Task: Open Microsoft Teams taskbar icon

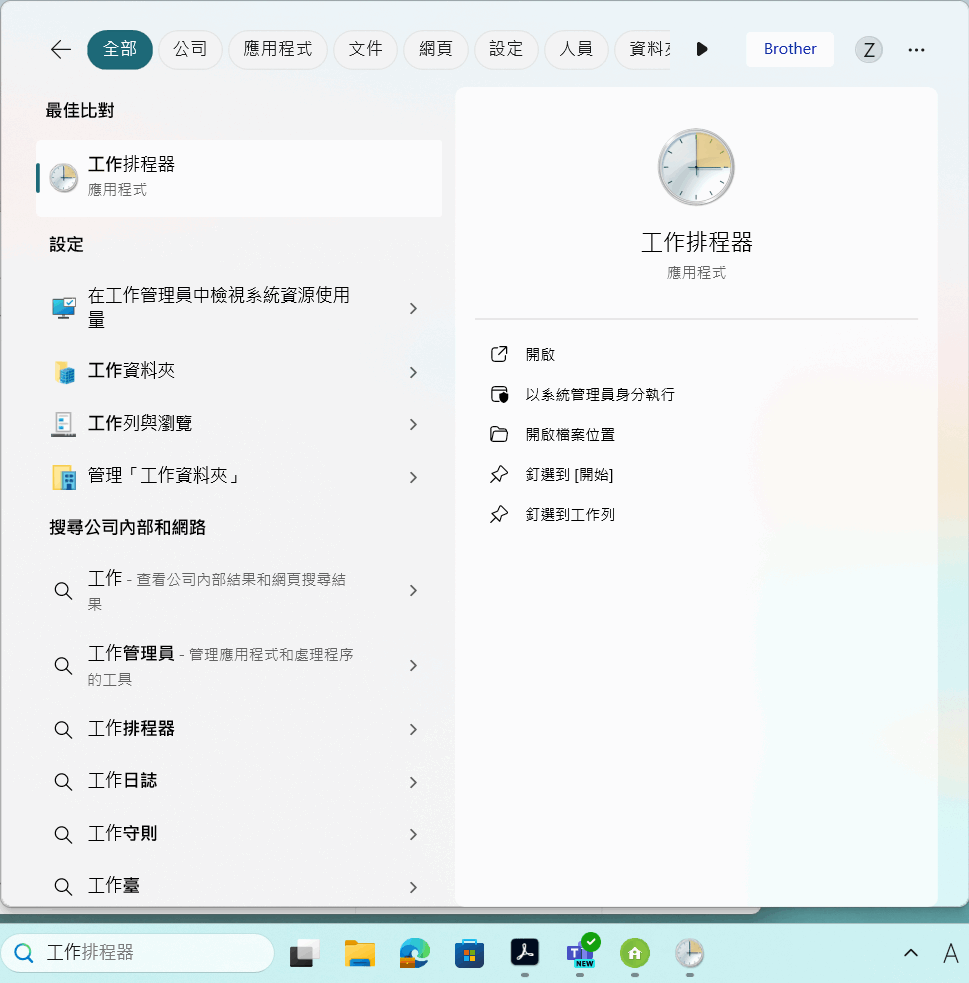Action: (x=581, y=952)
